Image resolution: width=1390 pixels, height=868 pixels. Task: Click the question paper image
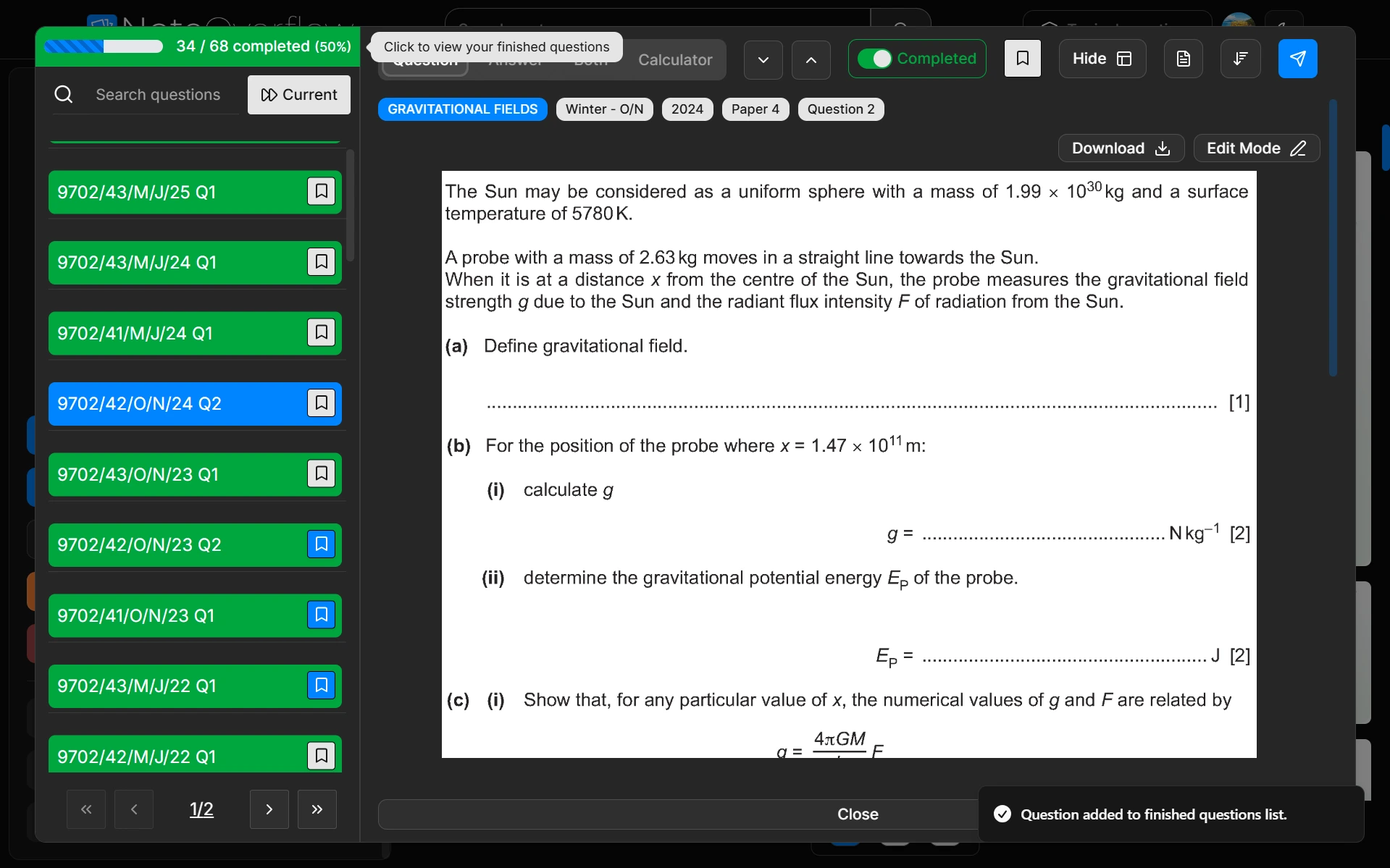click(x=848, y=464)
